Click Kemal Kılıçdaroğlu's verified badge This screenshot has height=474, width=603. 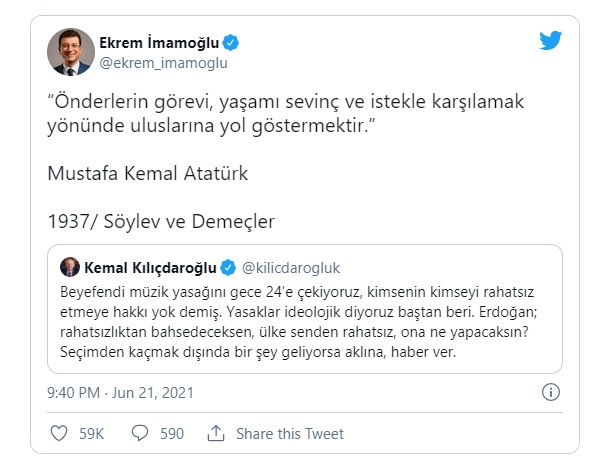(x=228, y=268)
